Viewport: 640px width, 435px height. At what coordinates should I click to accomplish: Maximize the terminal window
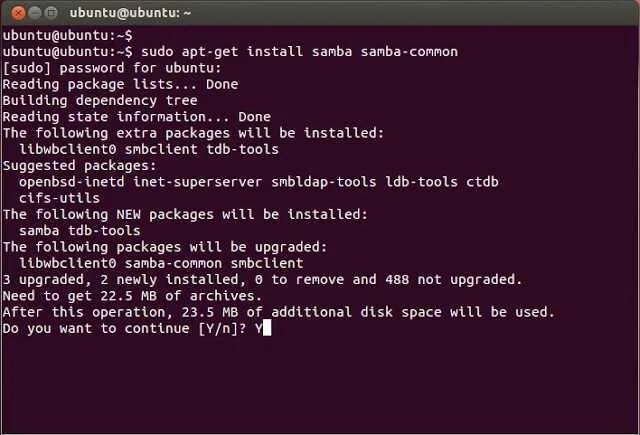click(51, 14)
